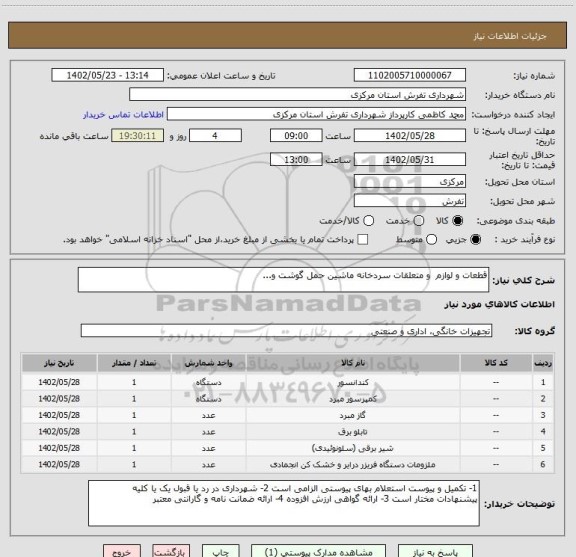Click the response time 09:00 field
Screen dimensions: 576x557
click(296, 136)
